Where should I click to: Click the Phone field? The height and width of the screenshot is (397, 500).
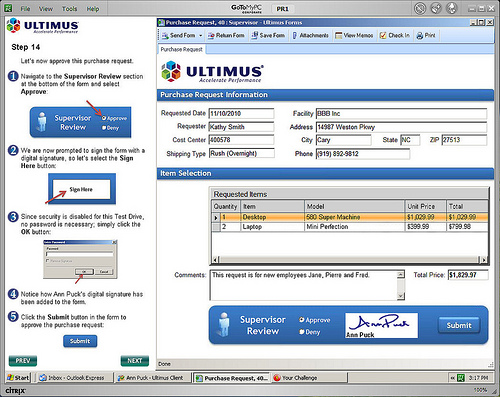pos(363,154)
